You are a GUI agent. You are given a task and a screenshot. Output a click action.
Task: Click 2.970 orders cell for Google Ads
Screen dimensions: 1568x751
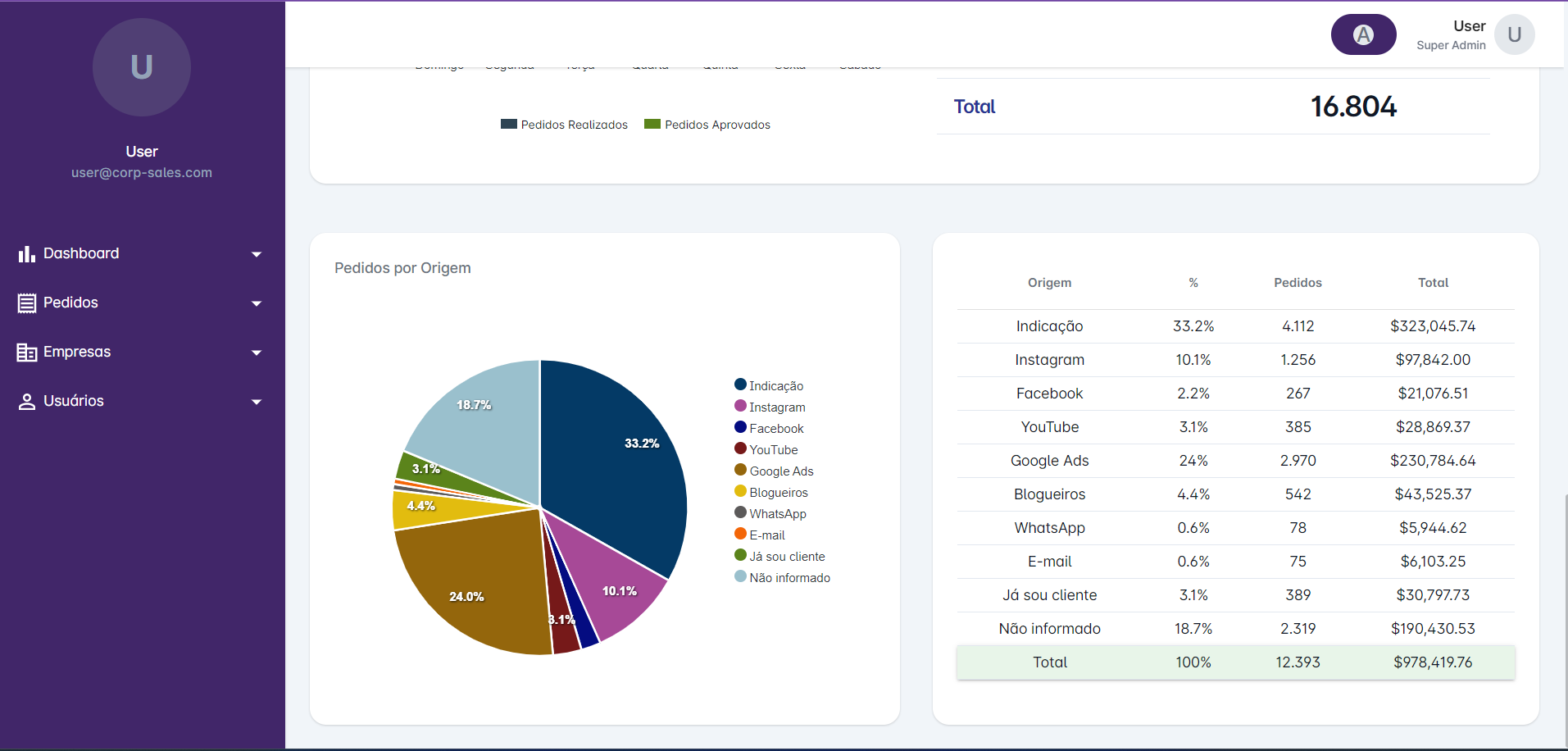point(1298,461)
